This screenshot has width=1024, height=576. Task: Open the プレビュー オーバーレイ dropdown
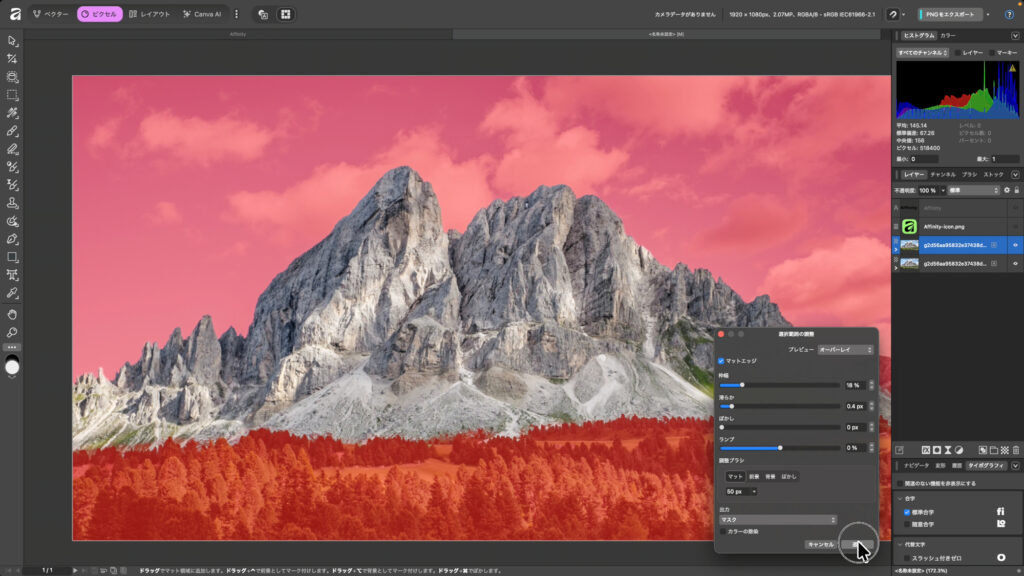coord(845,350)
